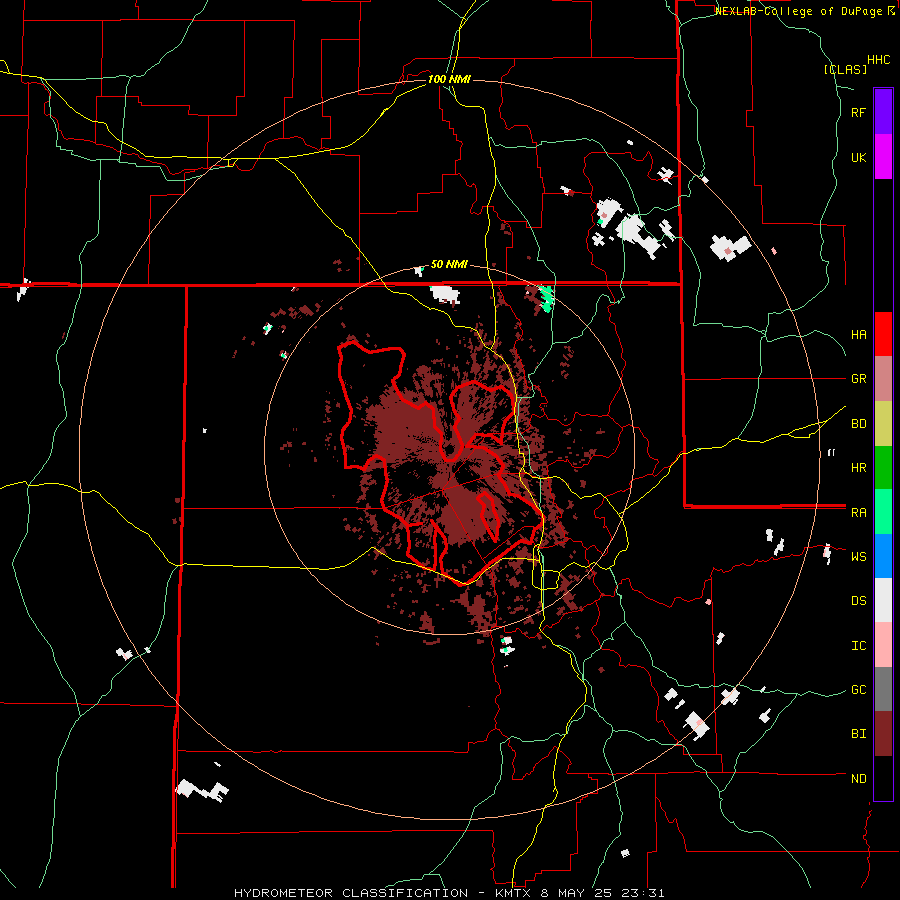Click the Hydrometeor Classification KMTX title text
The image size is (900, 900).
pos(449,893)
